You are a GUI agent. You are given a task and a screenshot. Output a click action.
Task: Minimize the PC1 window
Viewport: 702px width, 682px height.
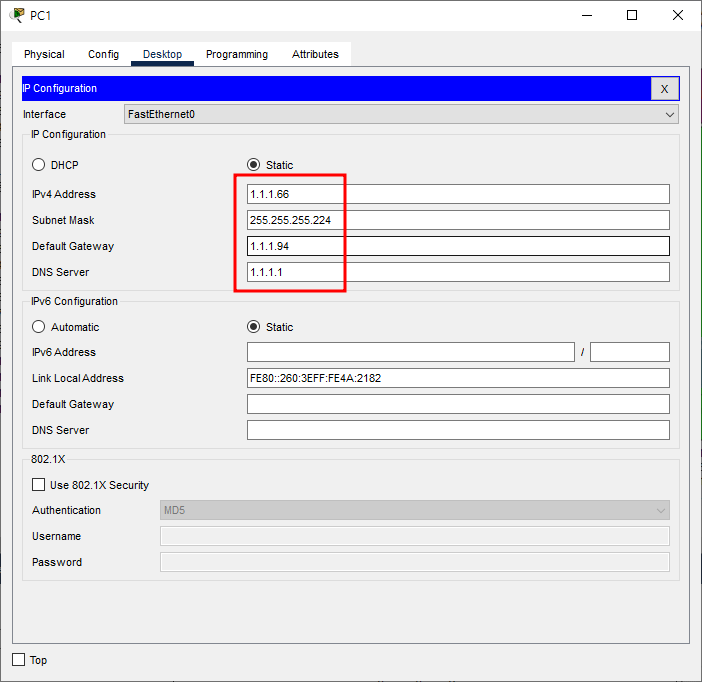click(587, 15)
